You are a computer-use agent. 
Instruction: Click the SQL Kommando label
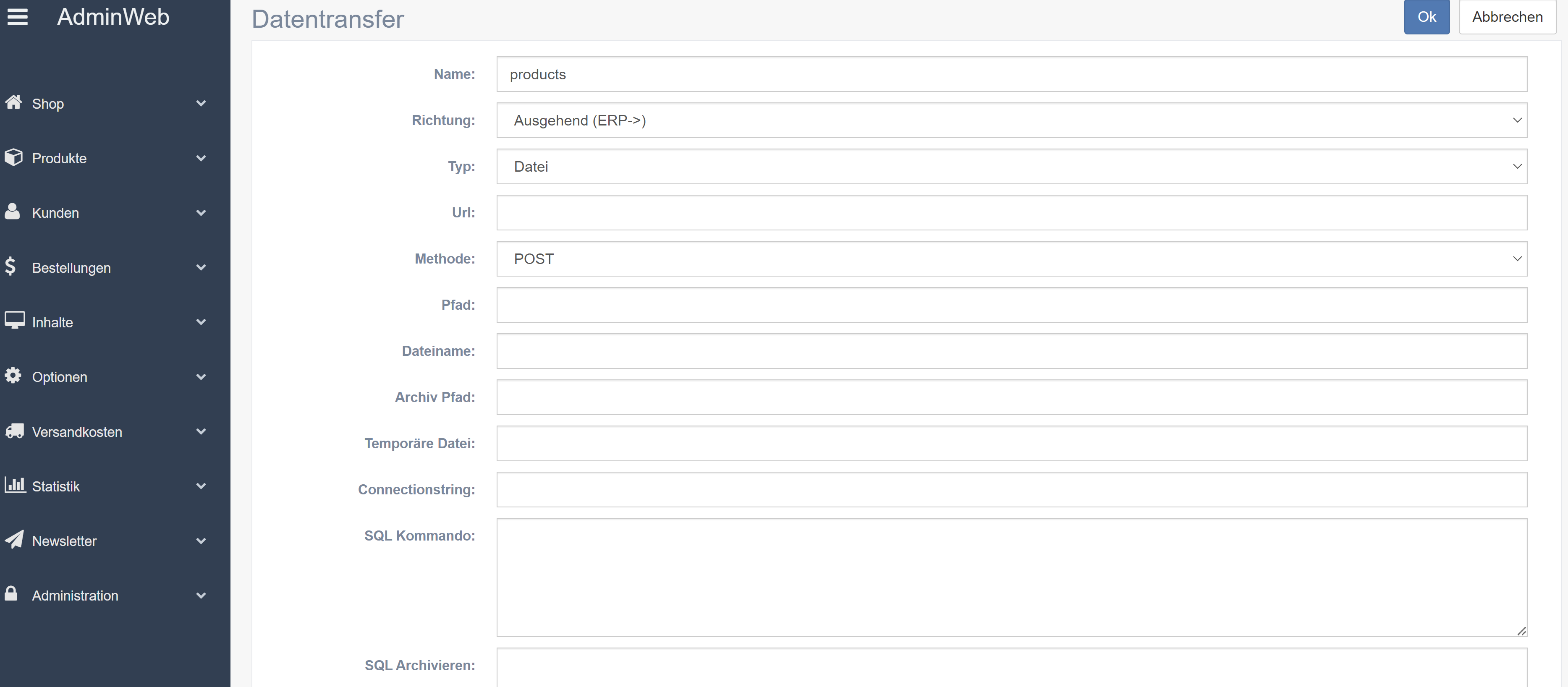[419, 535]
